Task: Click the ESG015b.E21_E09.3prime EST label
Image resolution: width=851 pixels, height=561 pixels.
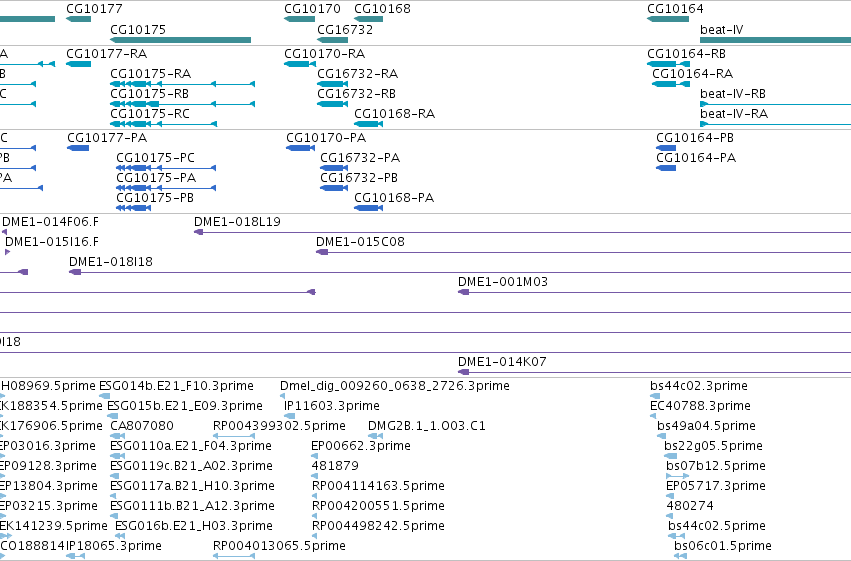Action: point(185,406)
